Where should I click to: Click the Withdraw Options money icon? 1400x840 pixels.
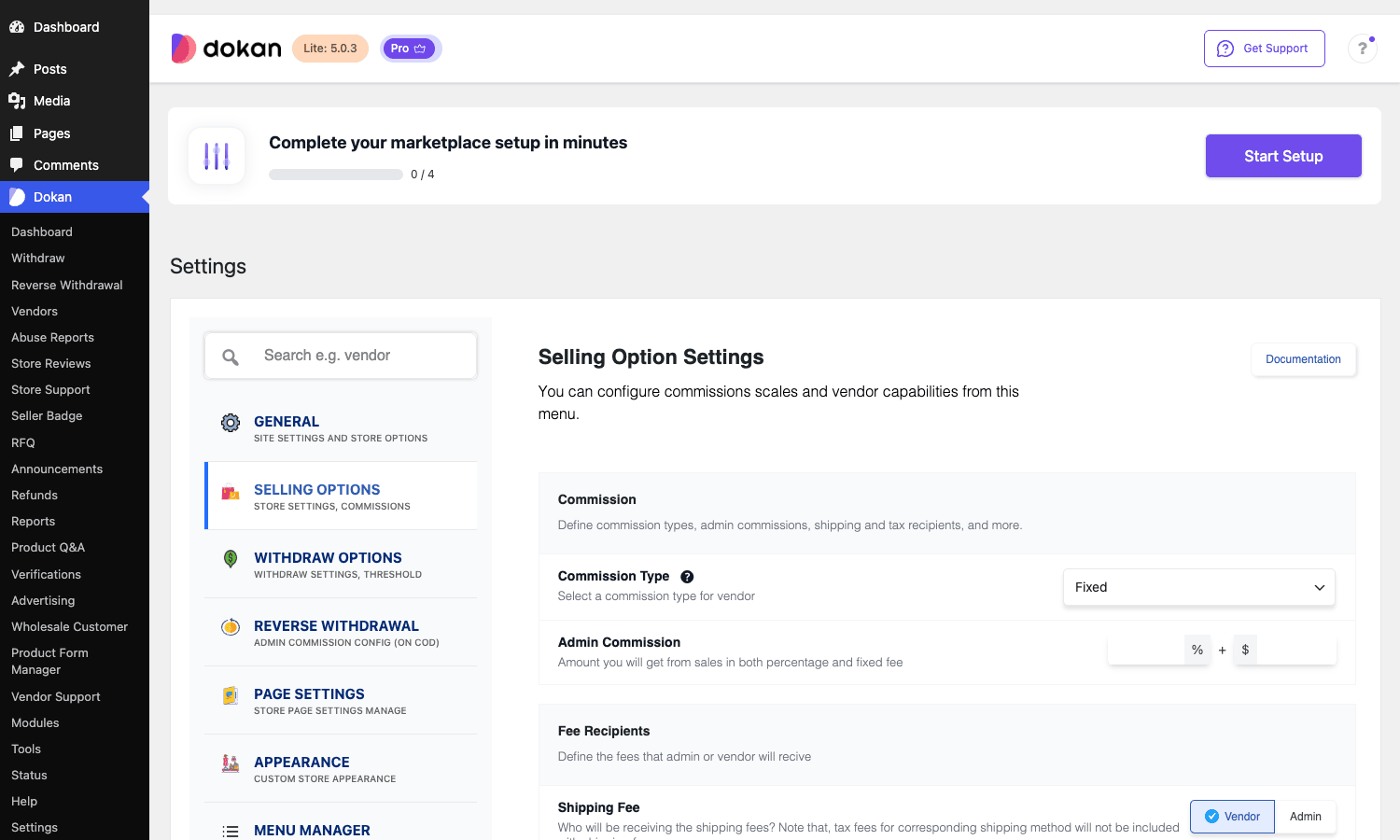(x=231, y=559)
